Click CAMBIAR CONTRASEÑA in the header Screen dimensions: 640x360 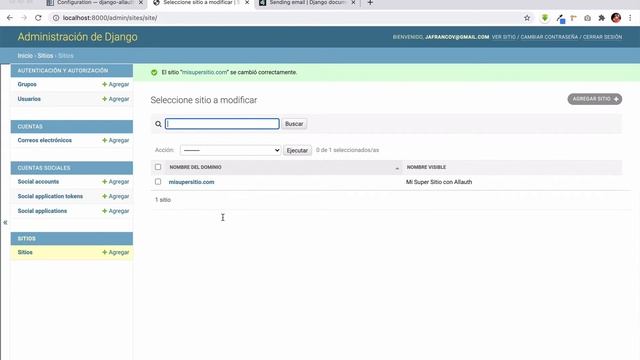coord(549,37)
